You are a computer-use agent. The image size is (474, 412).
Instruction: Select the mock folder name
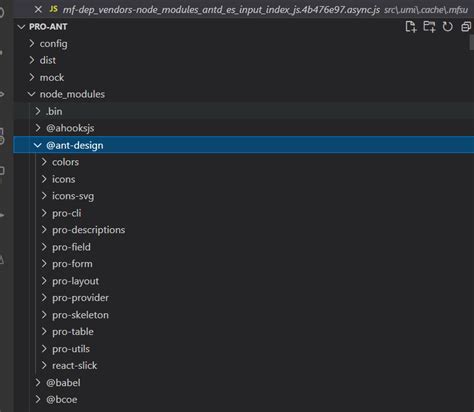pos(52,78)
